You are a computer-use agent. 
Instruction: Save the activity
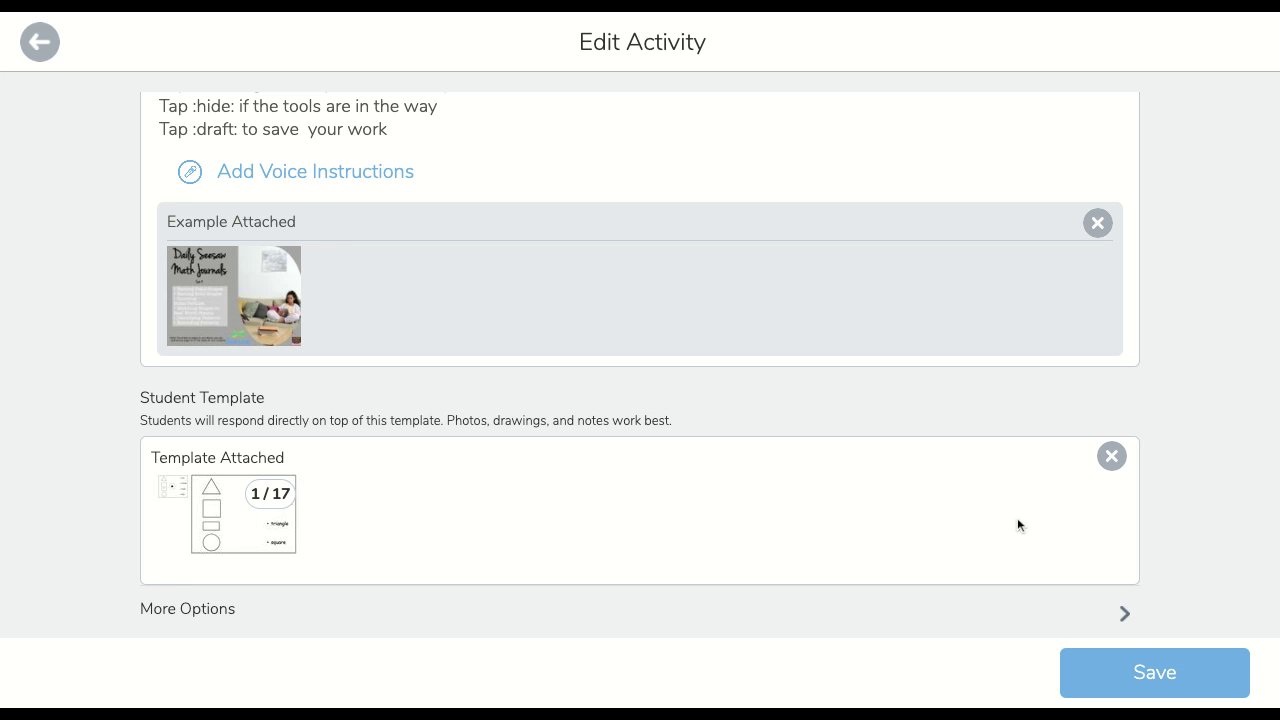(x=1154, y=673)
